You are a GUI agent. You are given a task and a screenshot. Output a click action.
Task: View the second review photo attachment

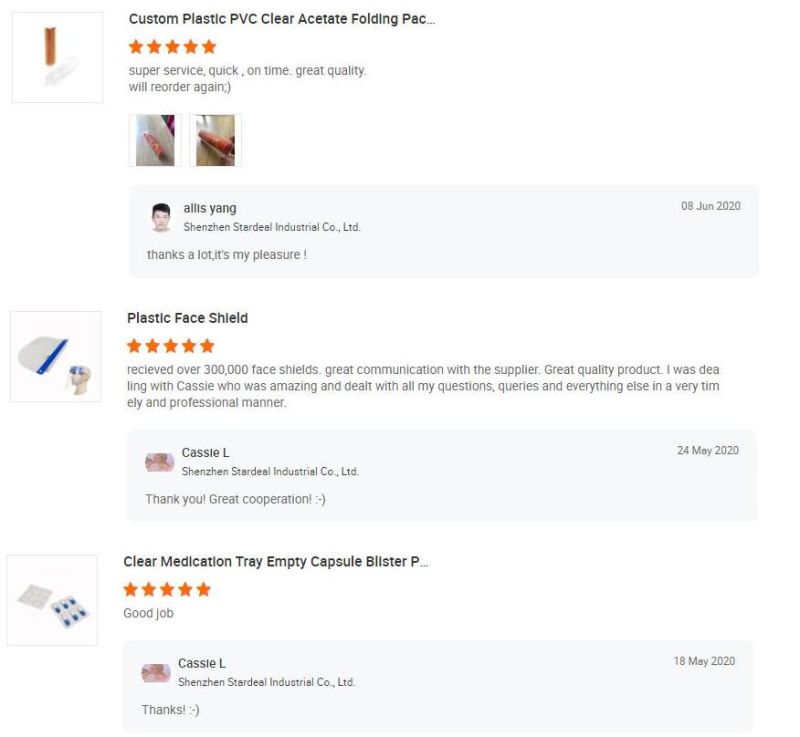pos(215,140)
